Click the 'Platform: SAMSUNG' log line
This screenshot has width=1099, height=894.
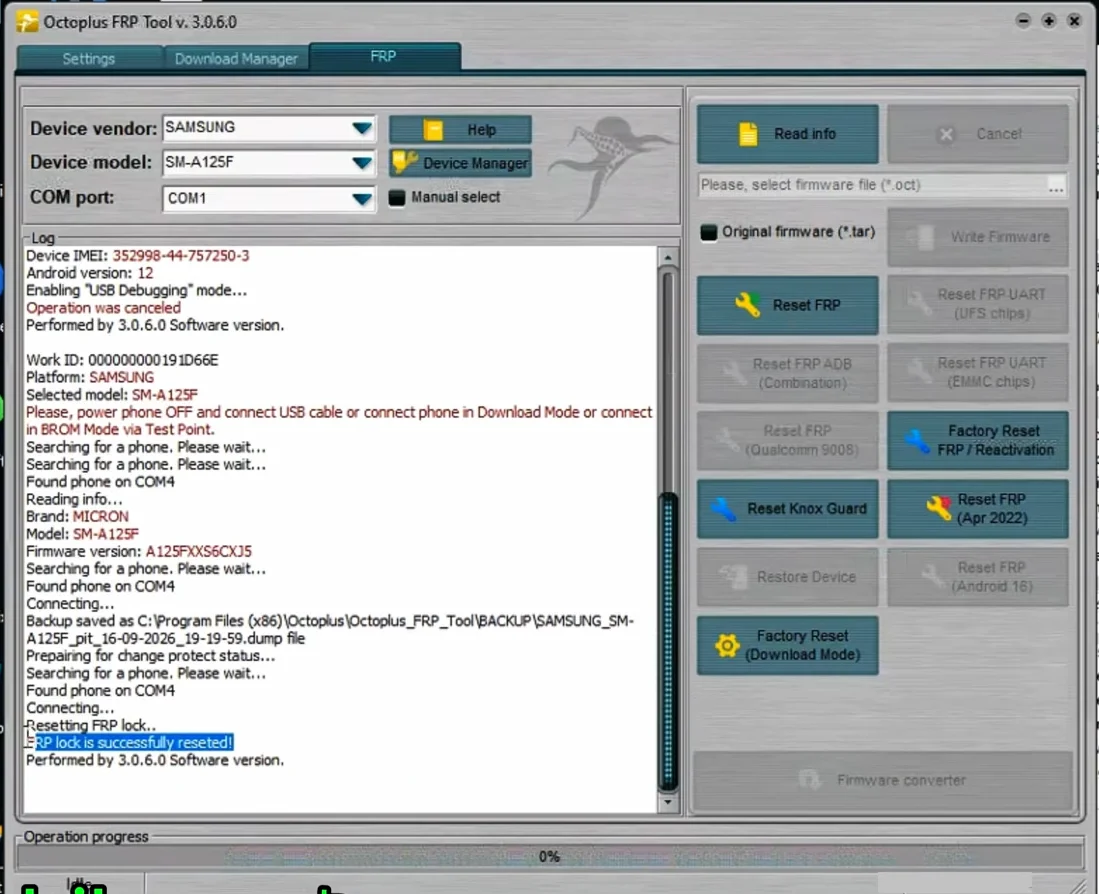(90, 377)
